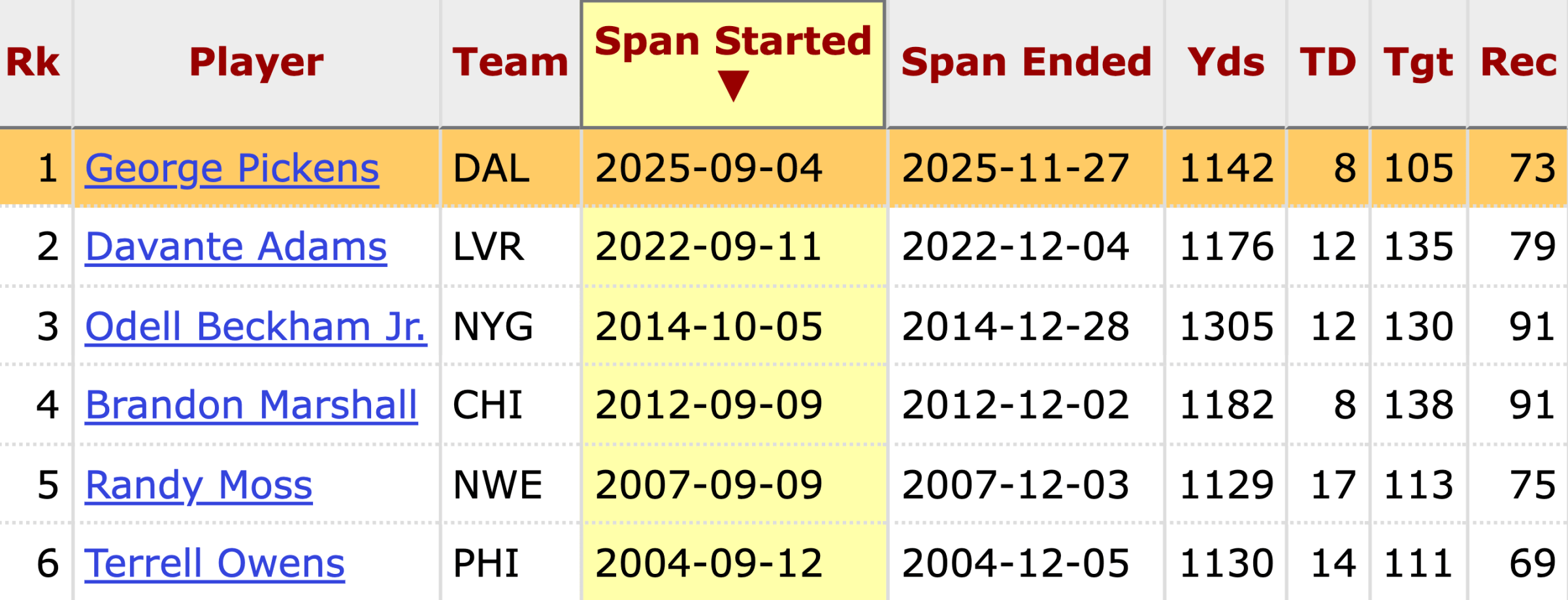Open Terrell Owens player page

(214, 563)
